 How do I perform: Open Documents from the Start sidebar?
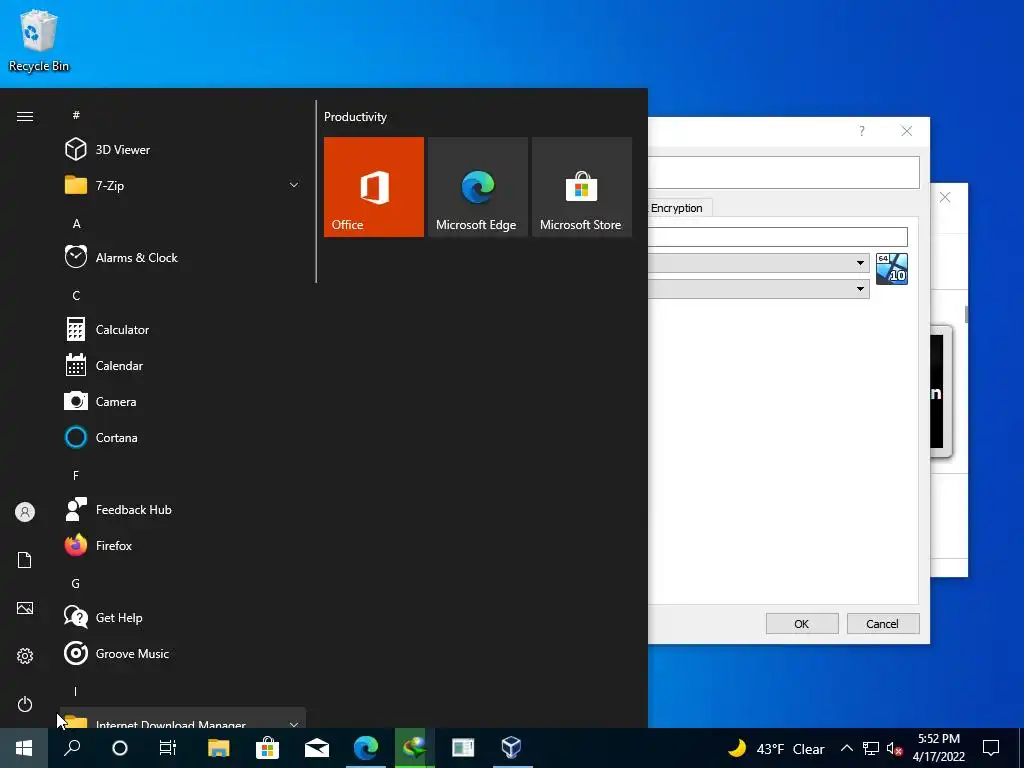click(x=25, y=560)
